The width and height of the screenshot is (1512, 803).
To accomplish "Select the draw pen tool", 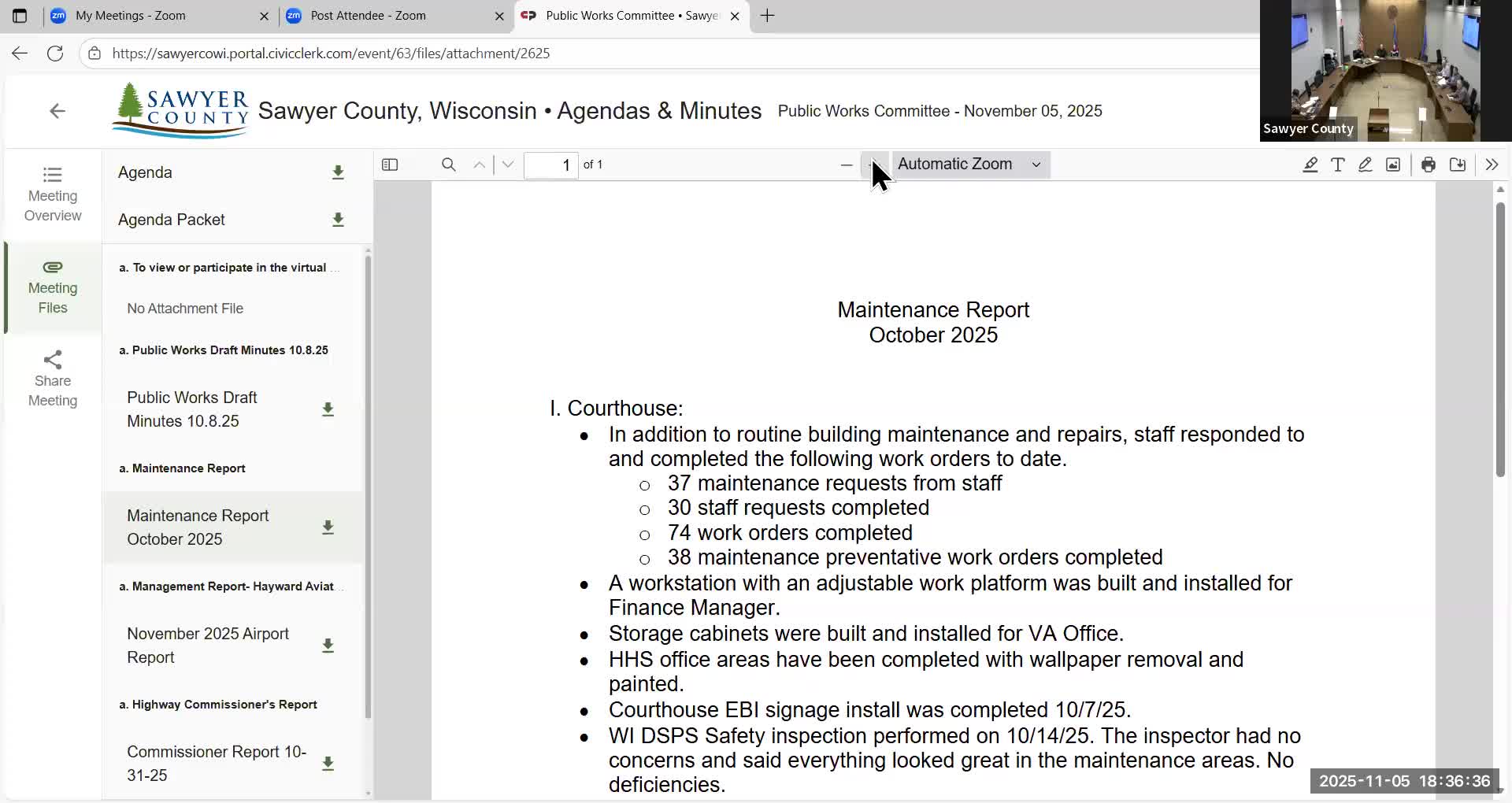I will (x=1366, y=165).
